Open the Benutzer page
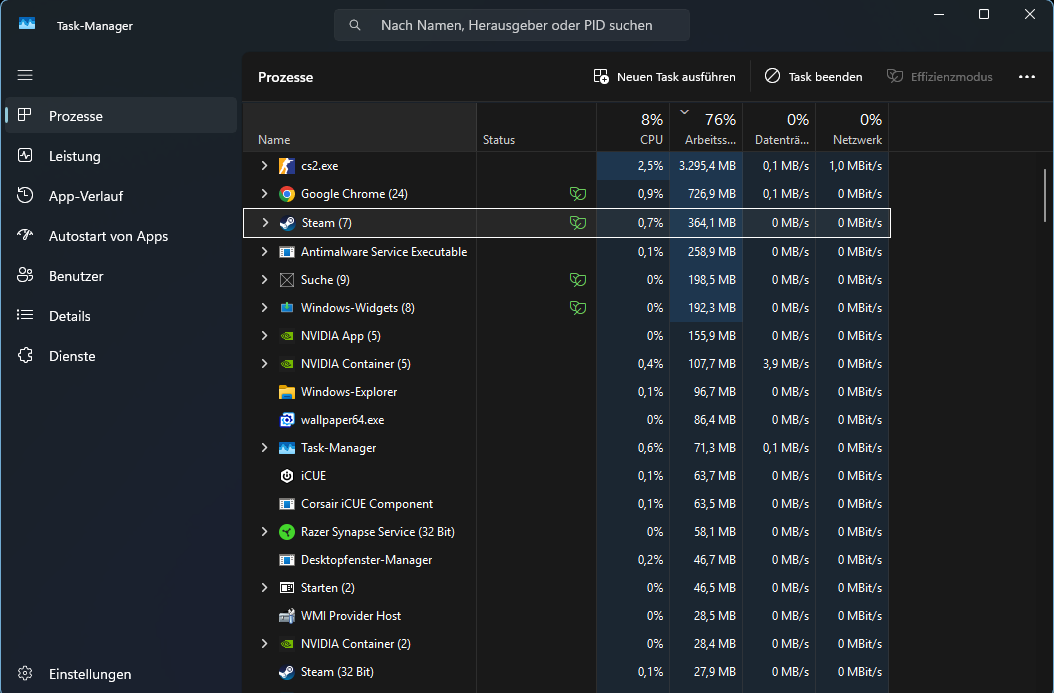Image resolution: width=1054 pixels, height=693 pixels. pos(121,276)
